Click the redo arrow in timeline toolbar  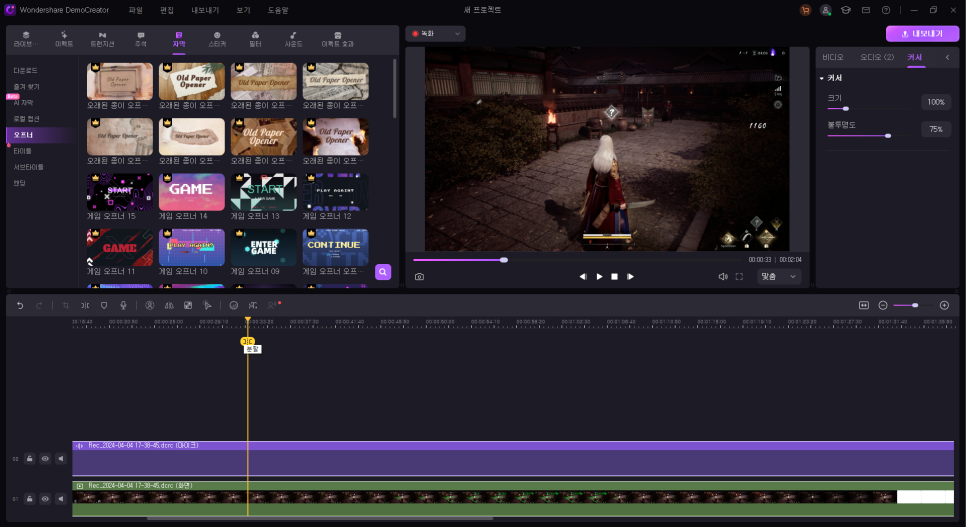pos(39,305)
